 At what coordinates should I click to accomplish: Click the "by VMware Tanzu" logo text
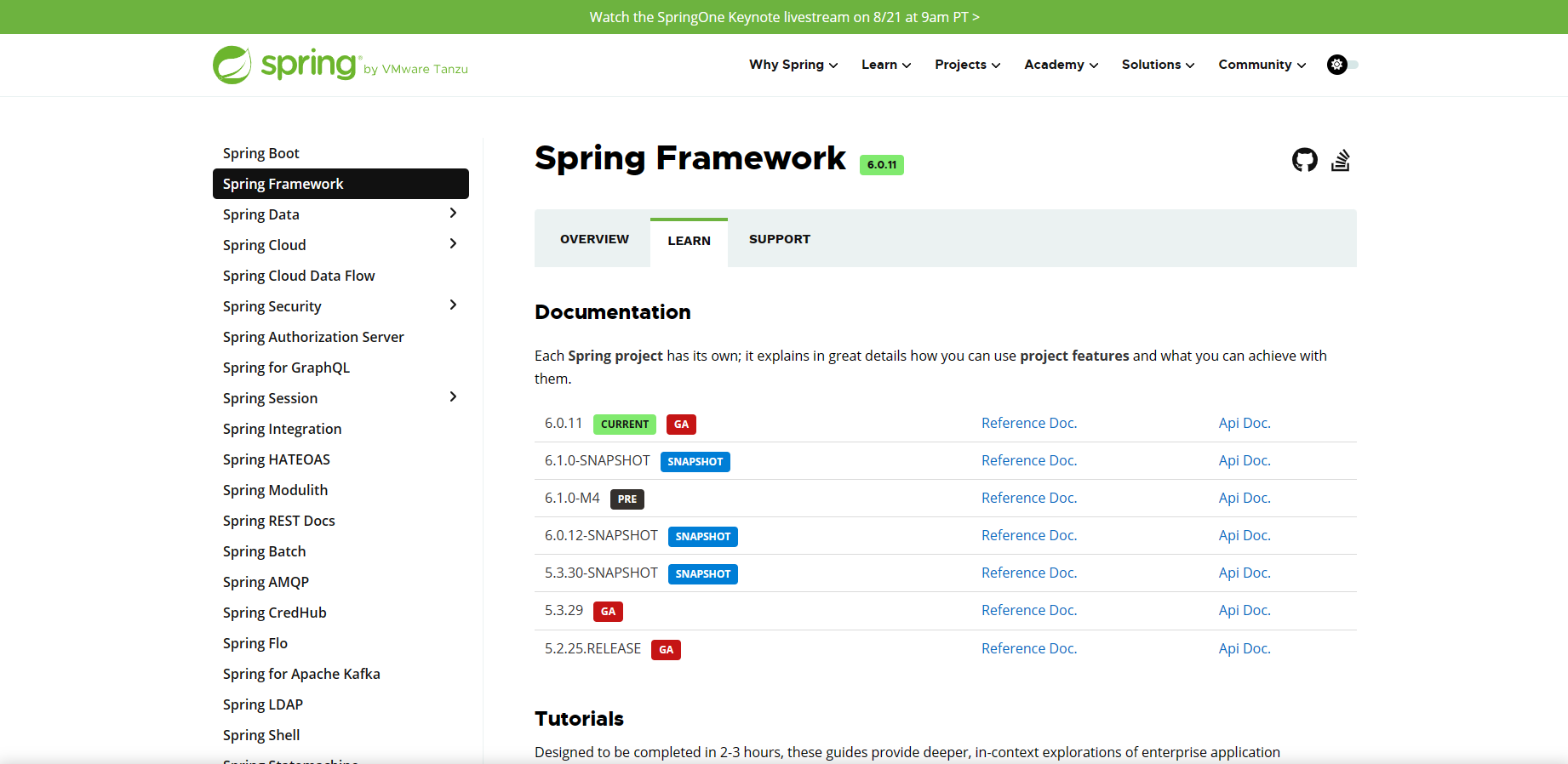click(415, 69)
